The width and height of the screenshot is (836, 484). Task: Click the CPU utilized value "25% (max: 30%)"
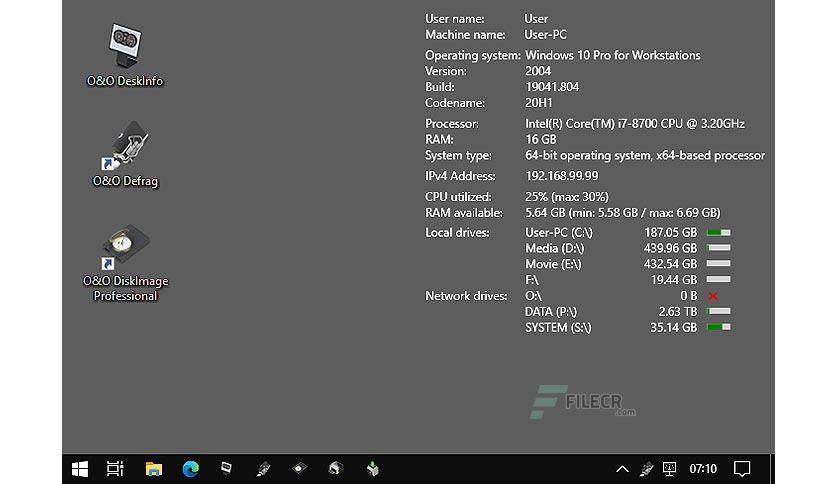pyautogui.click(x=567, y=197)
